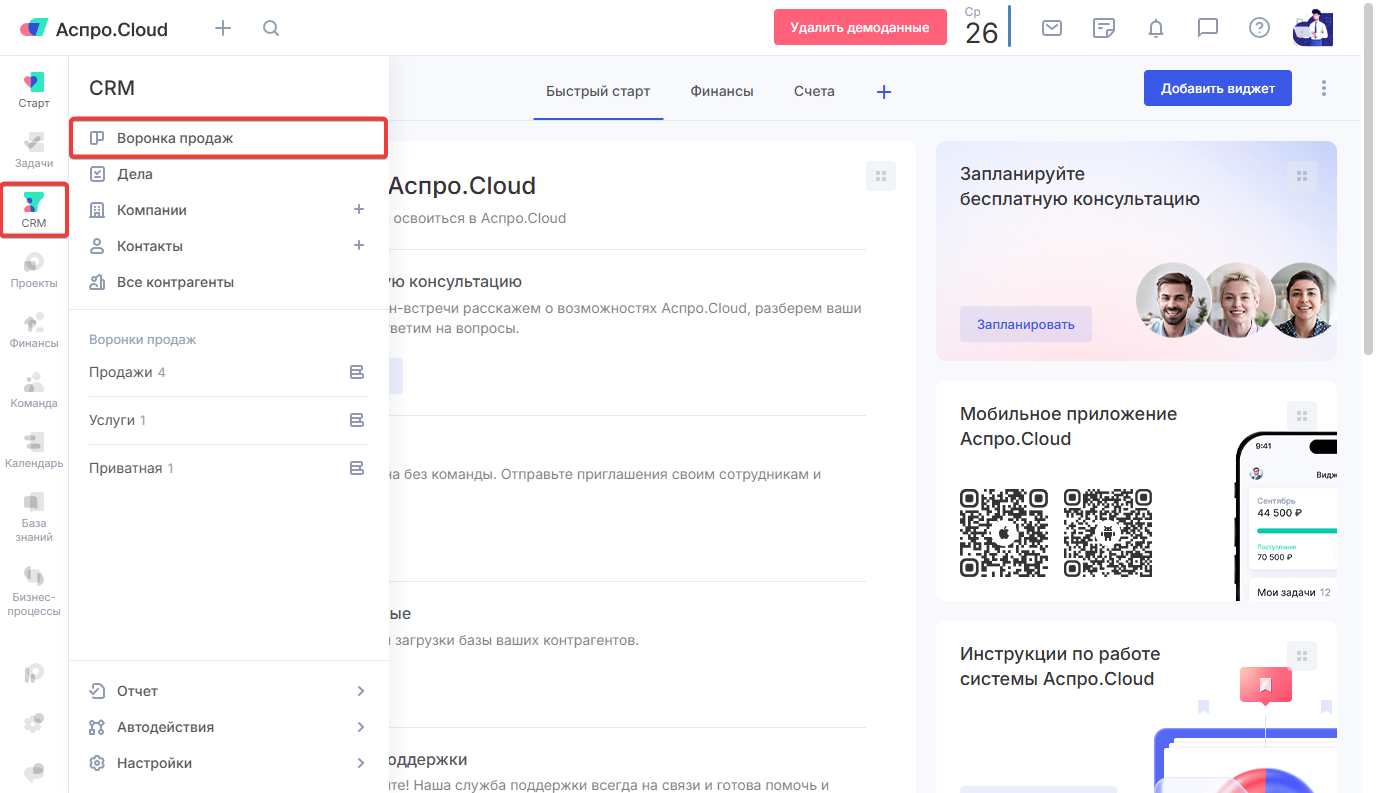Expand the Отчет submenu
This screenshot has width=1376, height=793.
pos(361,691)
